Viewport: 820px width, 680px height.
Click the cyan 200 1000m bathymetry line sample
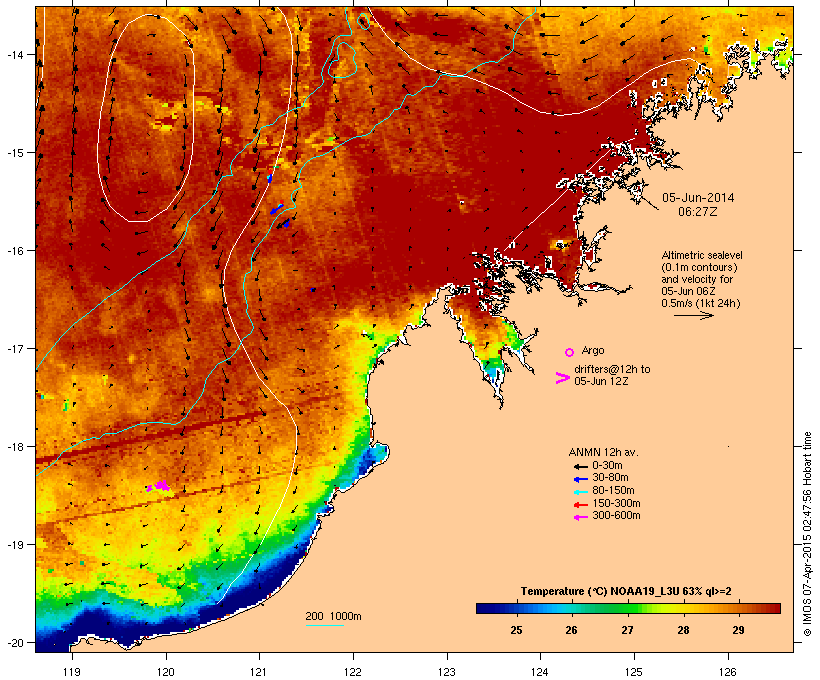324,625
